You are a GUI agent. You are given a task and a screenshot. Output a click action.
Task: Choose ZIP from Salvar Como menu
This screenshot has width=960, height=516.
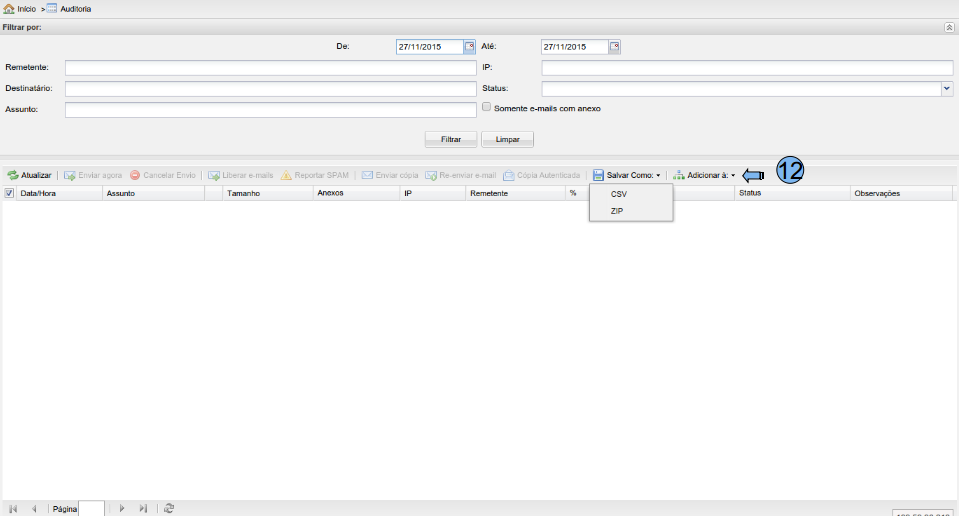[x=617, y=211]
